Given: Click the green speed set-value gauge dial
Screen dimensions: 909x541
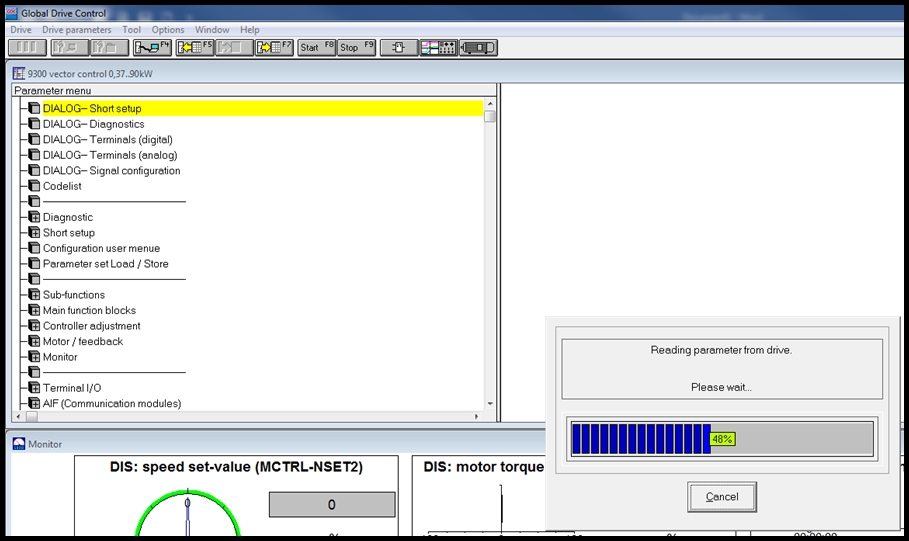Looking at the screenshot, I should coord(187,514).
